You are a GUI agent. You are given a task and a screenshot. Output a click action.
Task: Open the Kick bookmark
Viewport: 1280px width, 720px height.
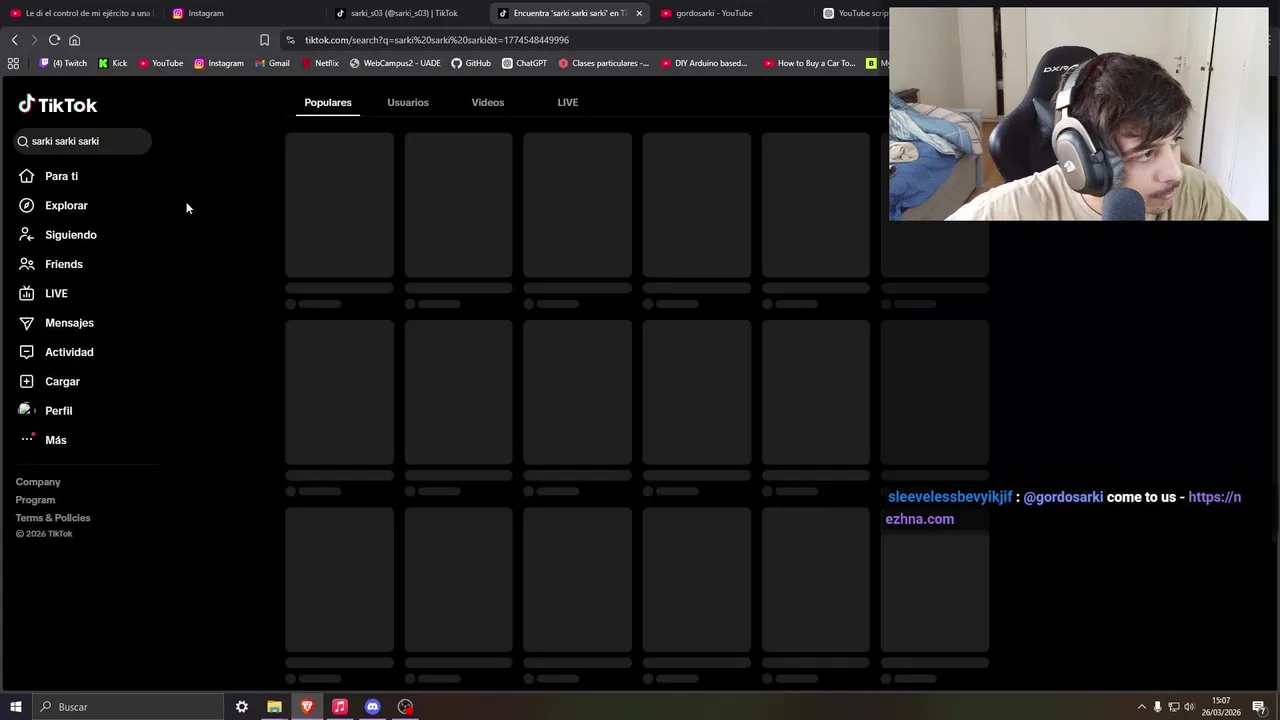(x=113, y=63)
